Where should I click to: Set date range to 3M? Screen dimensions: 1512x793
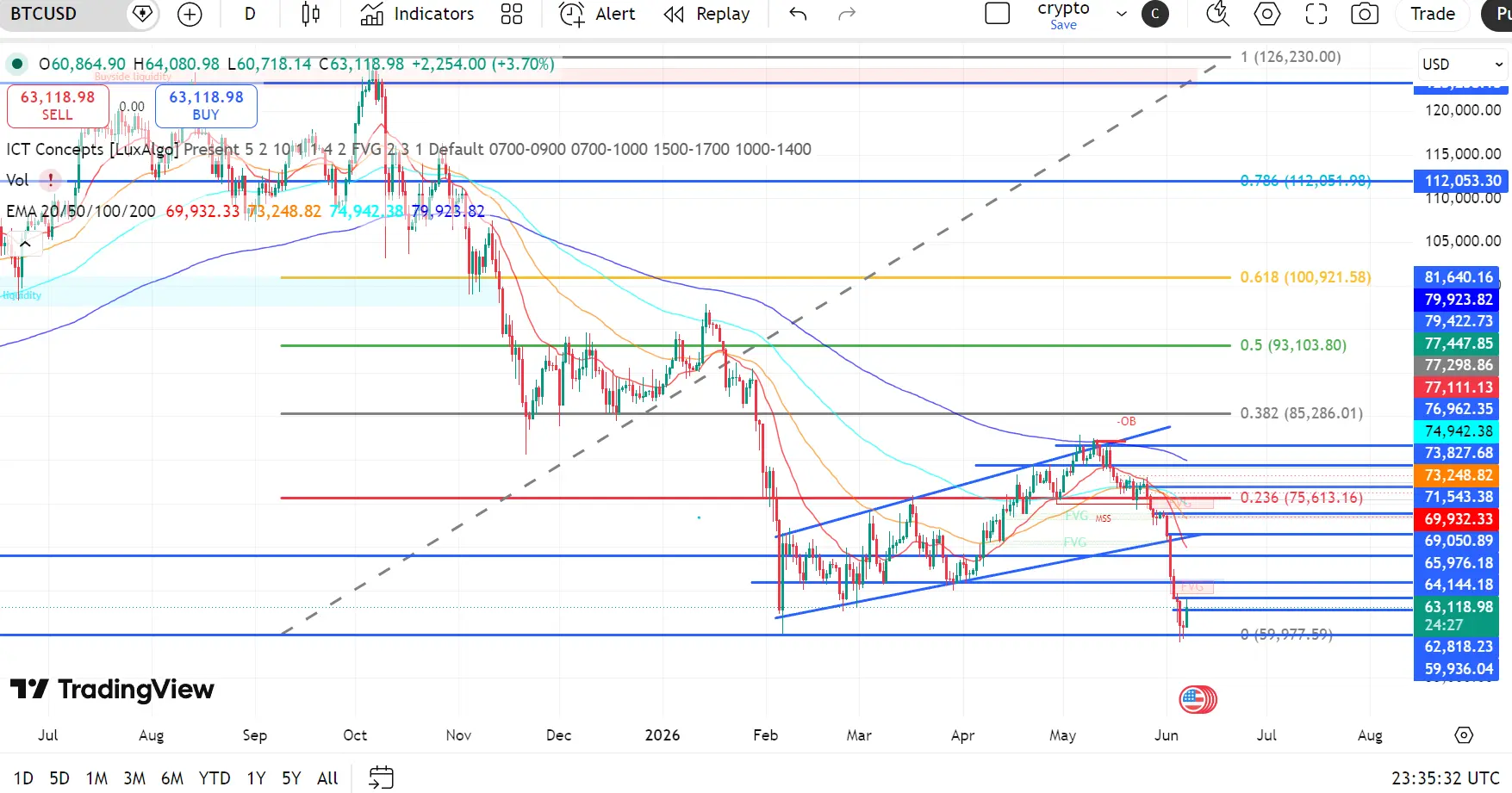coord(134,778)
